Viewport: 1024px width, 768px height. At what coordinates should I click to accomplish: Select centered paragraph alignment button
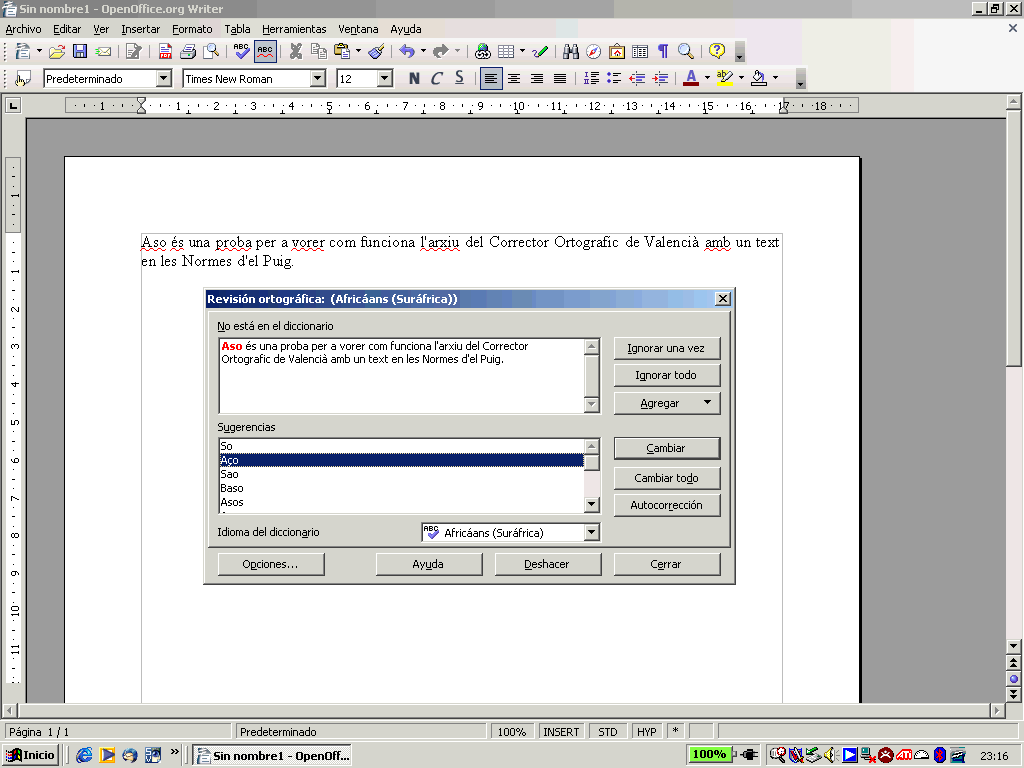click(x=514, y=79)
